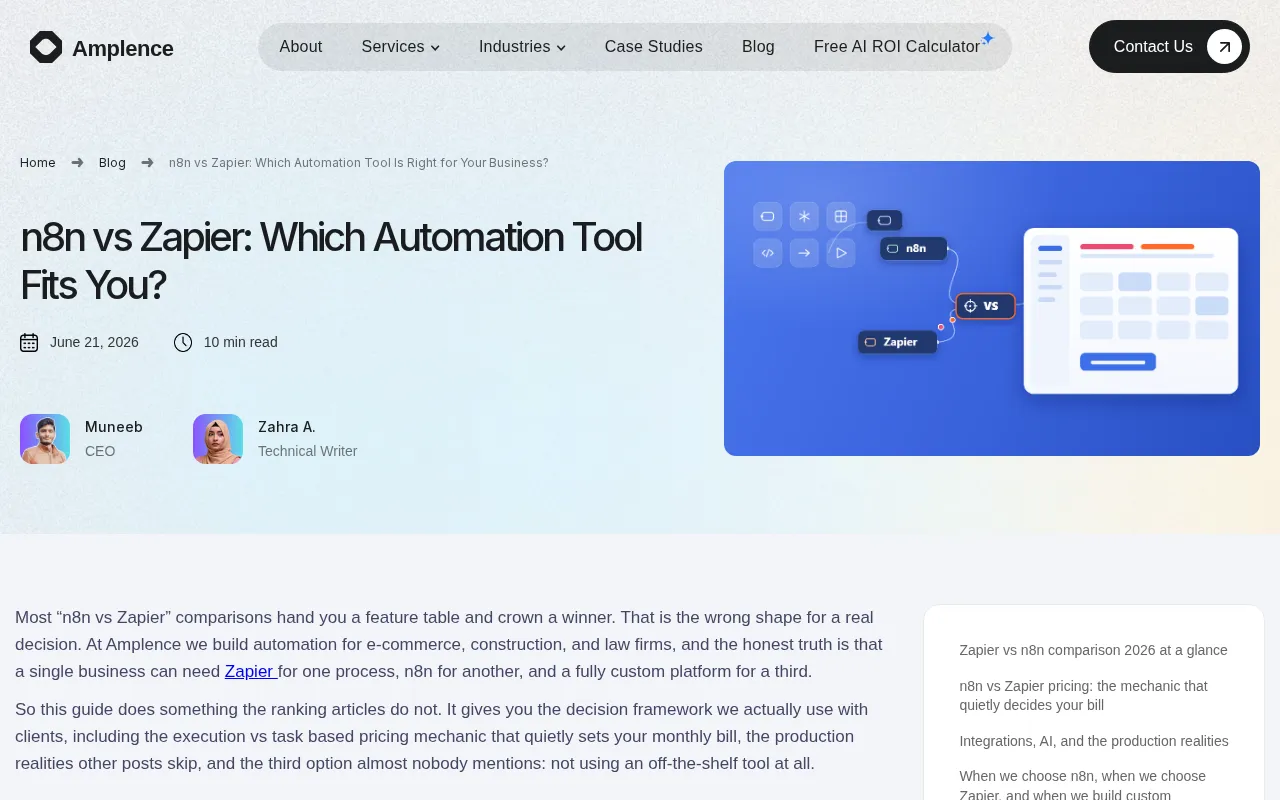Open Muneeb's author avatar
Screen dimensions: 1280x800
pyautogui.click(x=45, y=439)
